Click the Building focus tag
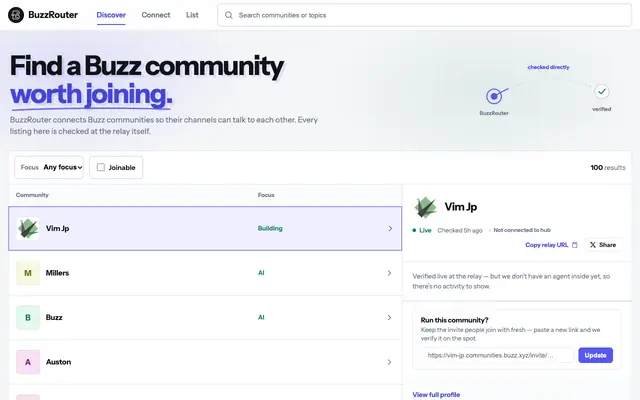This screenshot has height=400, width=640. (270, 228)
